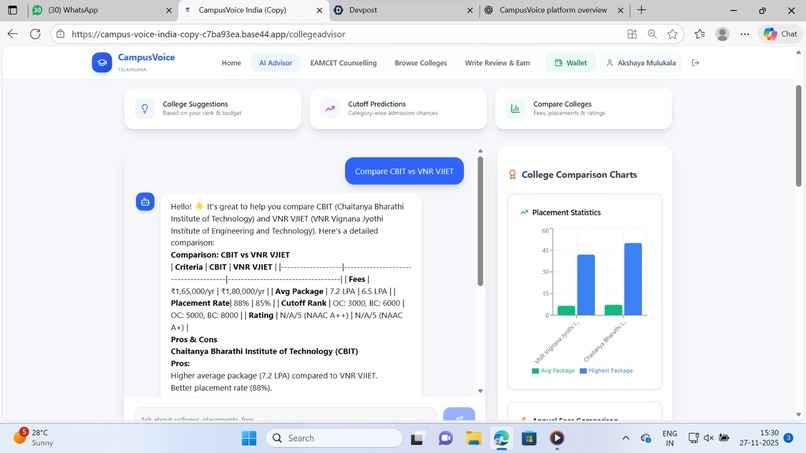Click the award icon beside College Comparison Charts
Viewport: 806px width, 453px height.
512,175
